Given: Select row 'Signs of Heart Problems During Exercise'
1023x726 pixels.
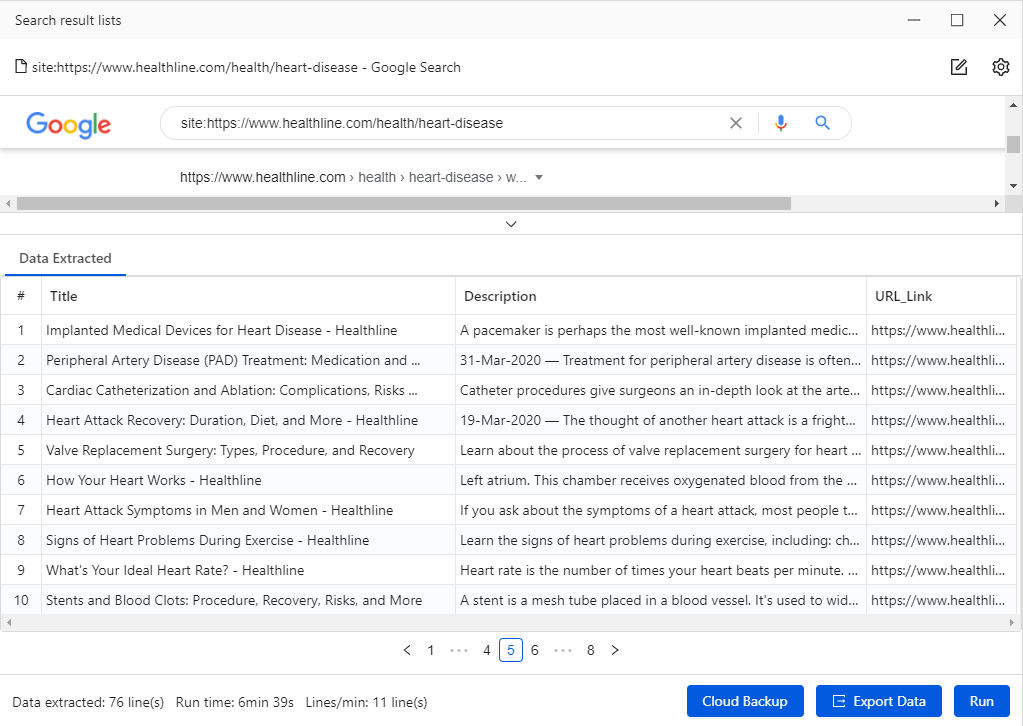Looking at the screenshot, I should pos(509,540).
